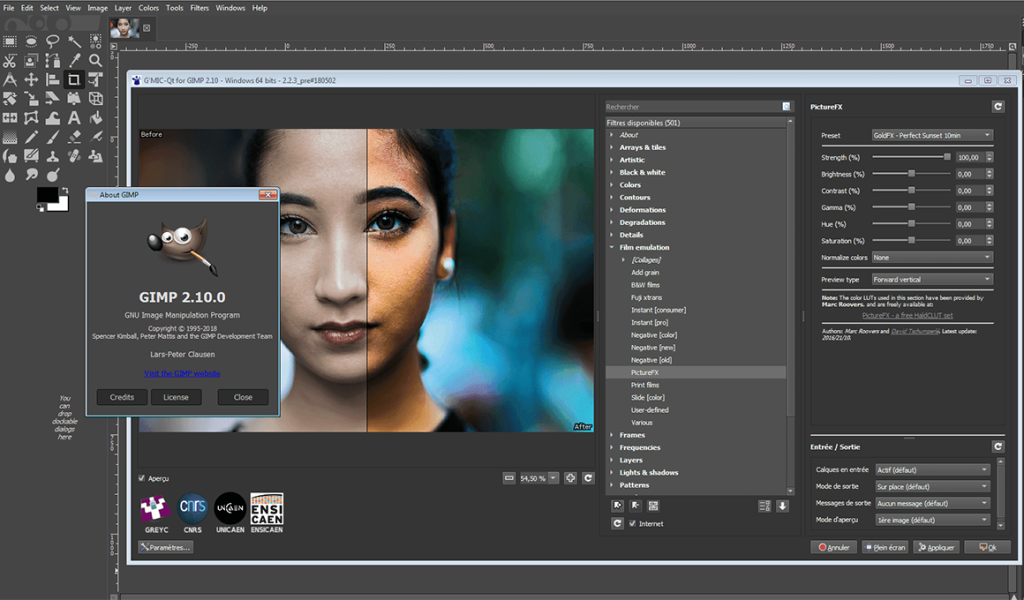Open the Calques en entrée dropdown

coord(933,469)
